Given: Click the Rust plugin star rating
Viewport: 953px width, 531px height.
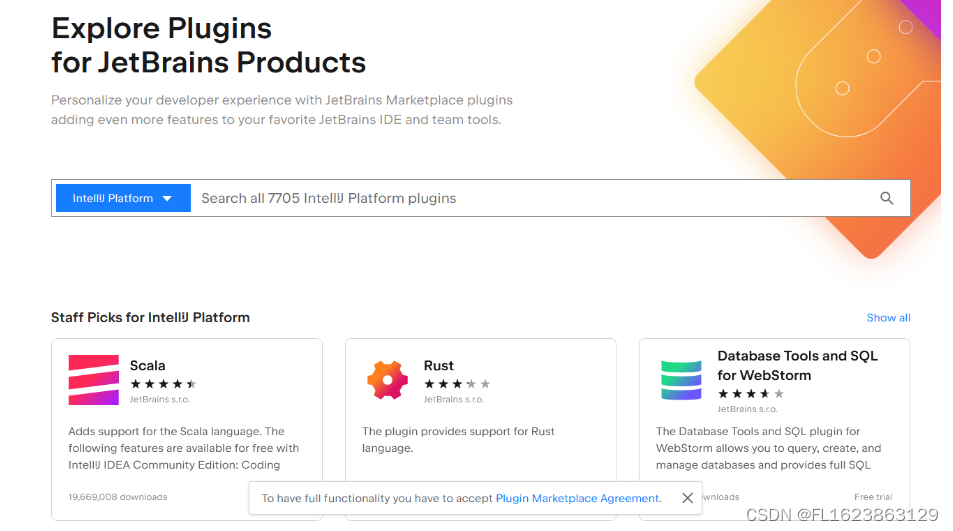Looking at the screenshot, I should (x=457, y=384).
